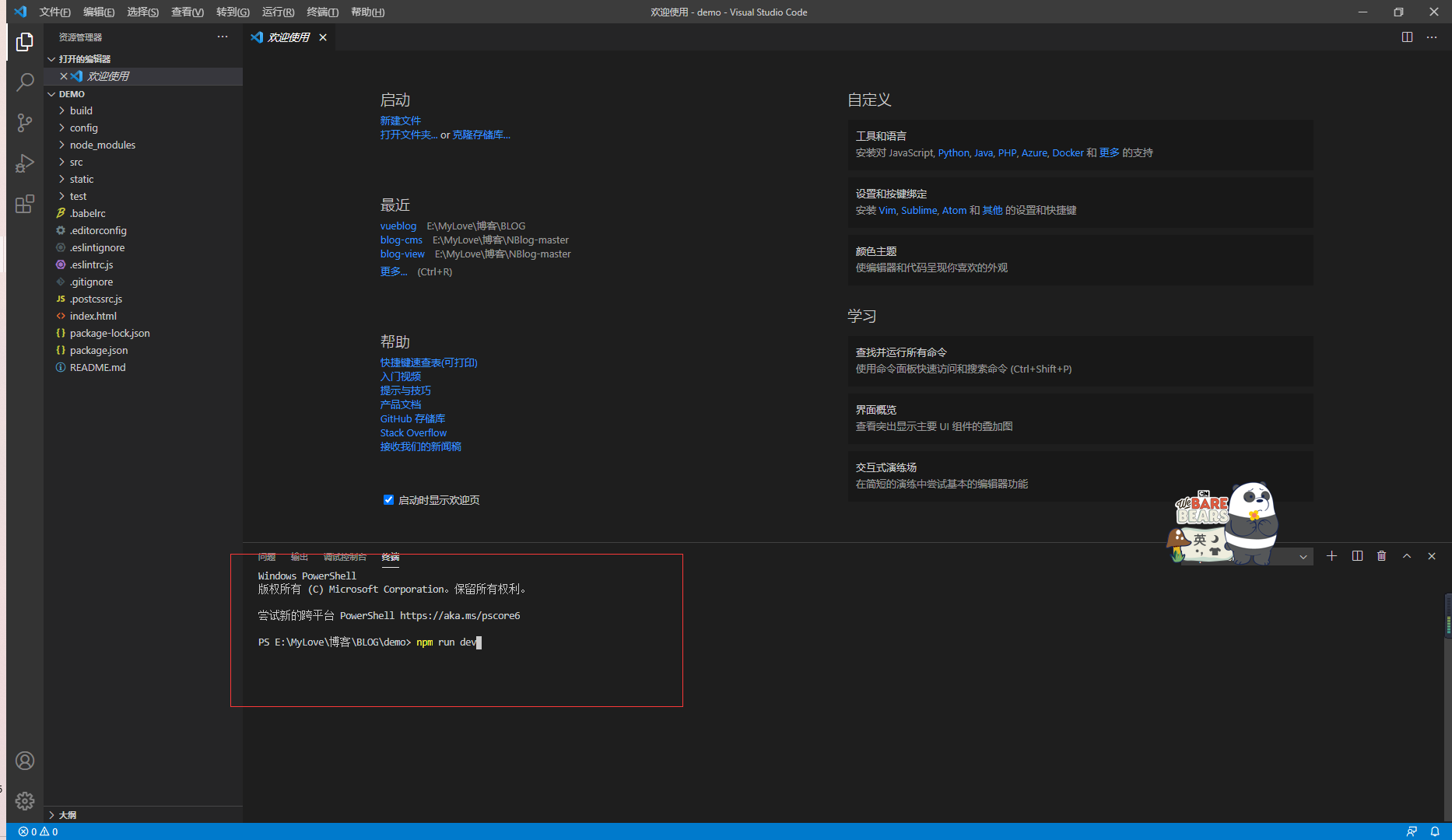Open the .babelrc file
1452x840 pixels.
pyautogui.click(x=143, y=213)
